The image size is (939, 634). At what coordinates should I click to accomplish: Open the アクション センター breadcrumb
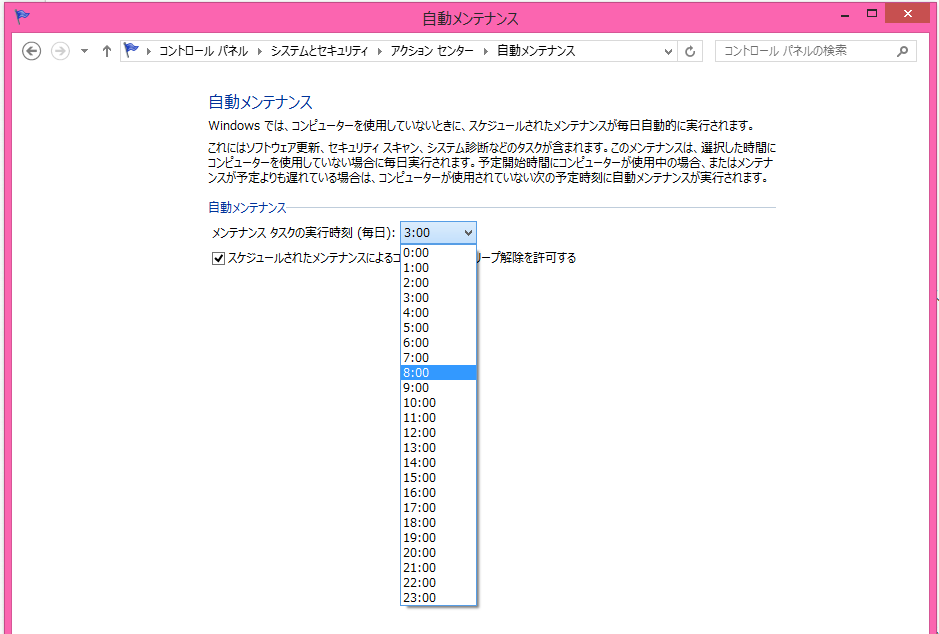[x=432, y=51]
